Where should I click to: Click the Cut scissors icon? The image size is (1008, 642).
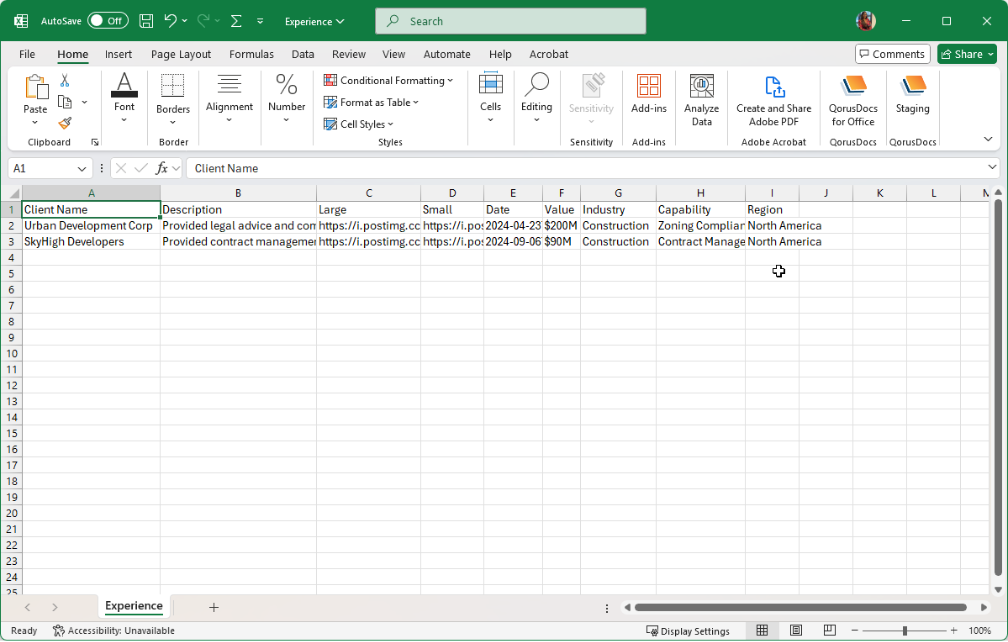pos(65,81)
